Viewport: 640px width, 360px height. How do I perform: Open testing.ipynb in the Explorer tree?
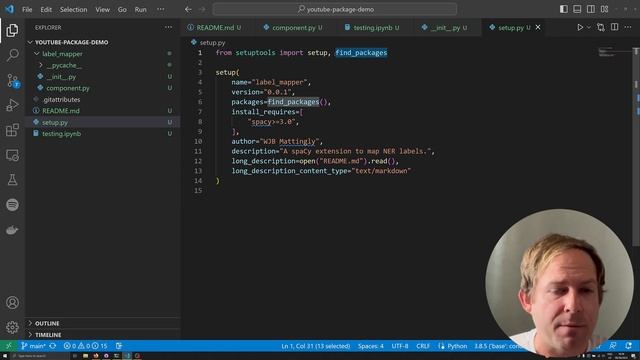click(x=61, y=133)
